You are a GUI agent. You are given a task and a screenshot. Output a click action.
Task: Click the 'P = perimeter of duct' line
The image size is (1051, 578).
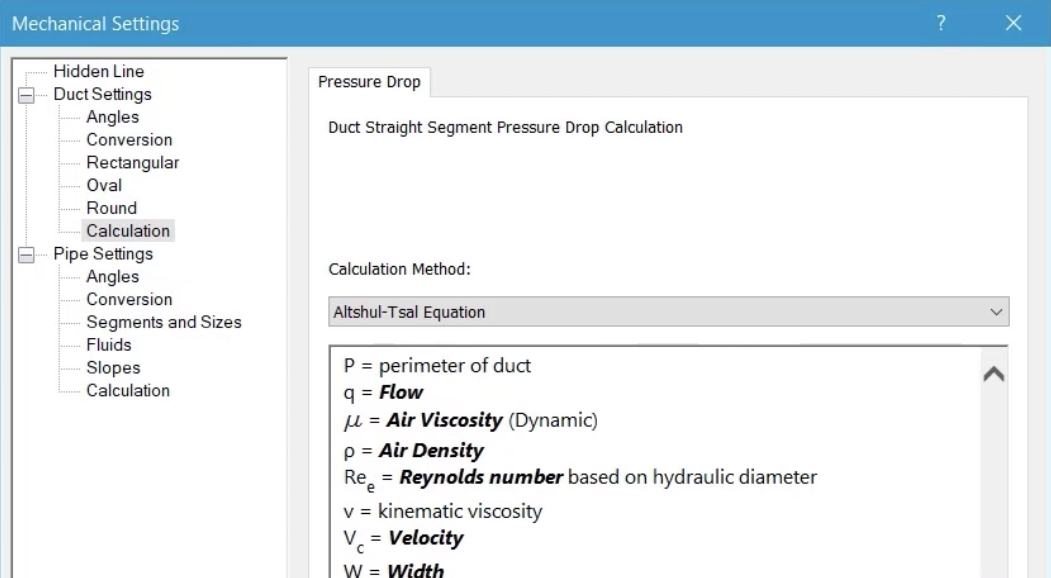(437, 365)
